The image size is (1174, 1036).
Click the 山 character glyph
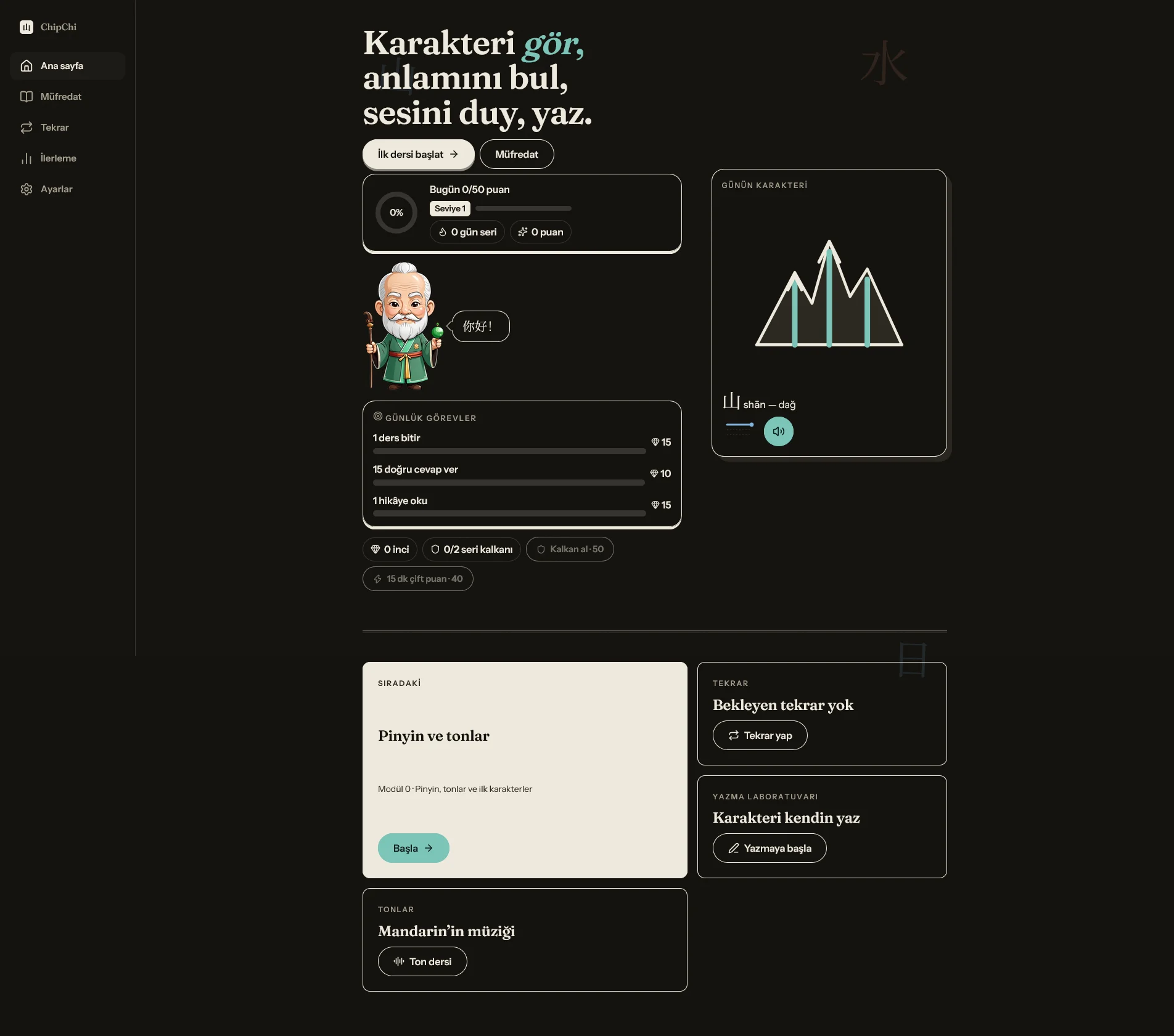(731, 401)
